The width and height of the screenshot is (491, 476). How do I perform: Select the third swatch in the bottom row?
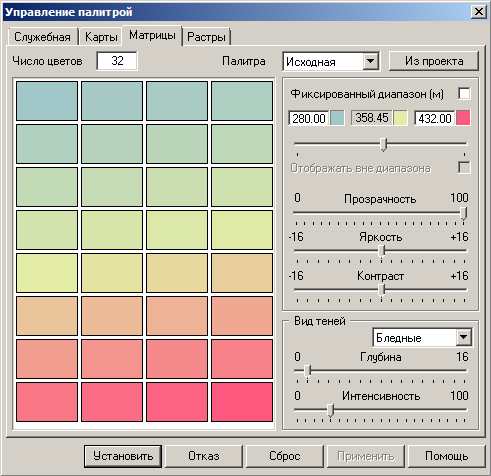(x=177, y=402)
